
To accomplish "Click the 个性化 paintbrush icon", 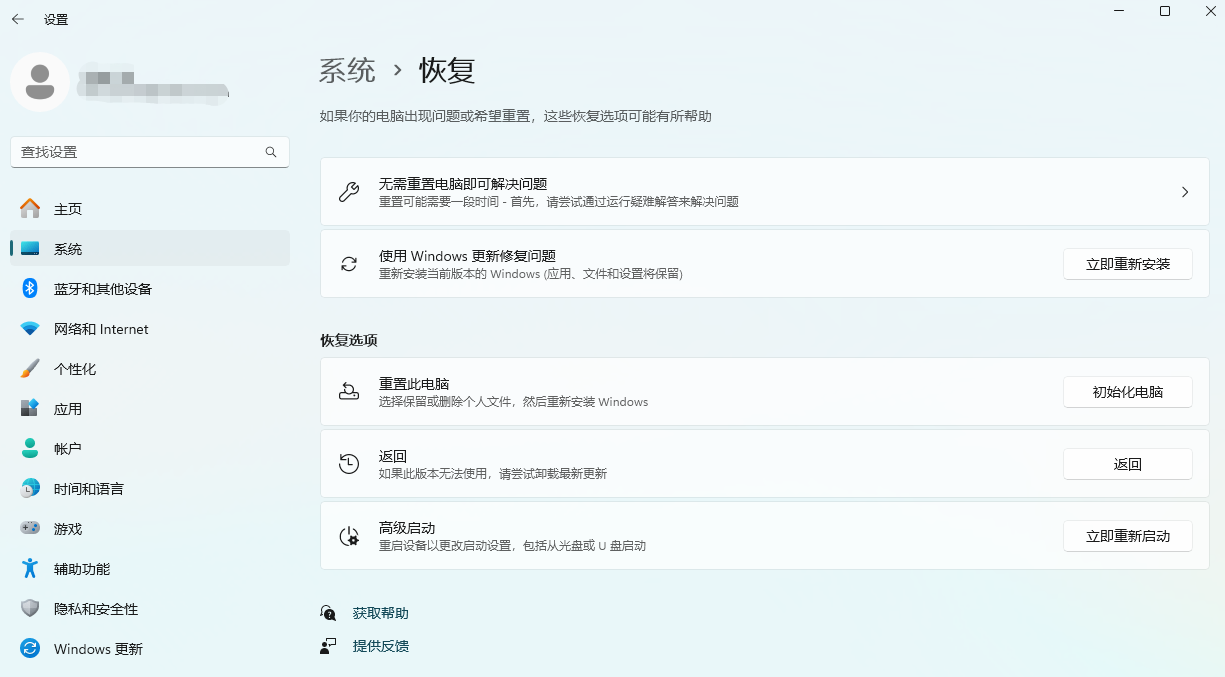I will click(x=30, y=369).
